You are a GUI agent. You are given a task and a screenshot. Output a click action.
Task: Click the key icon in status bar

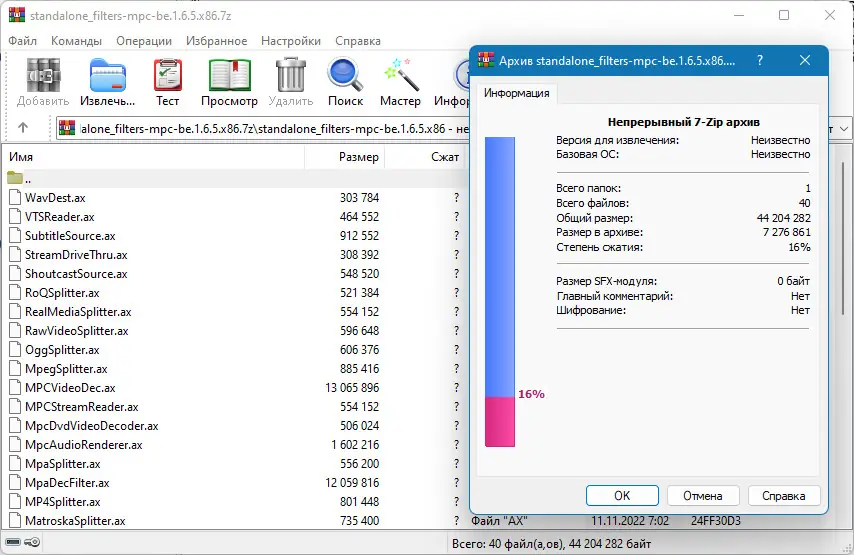32,542
